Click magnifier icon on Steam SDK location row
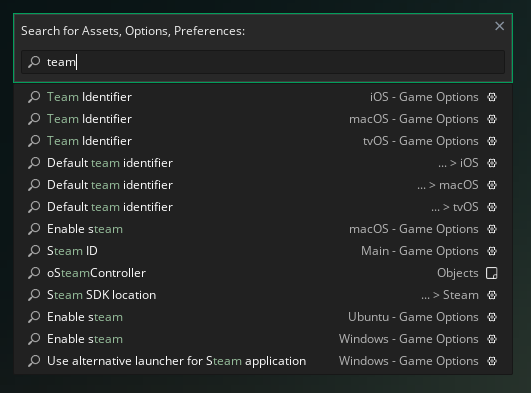The image size is (531, 393). [34, 295]
